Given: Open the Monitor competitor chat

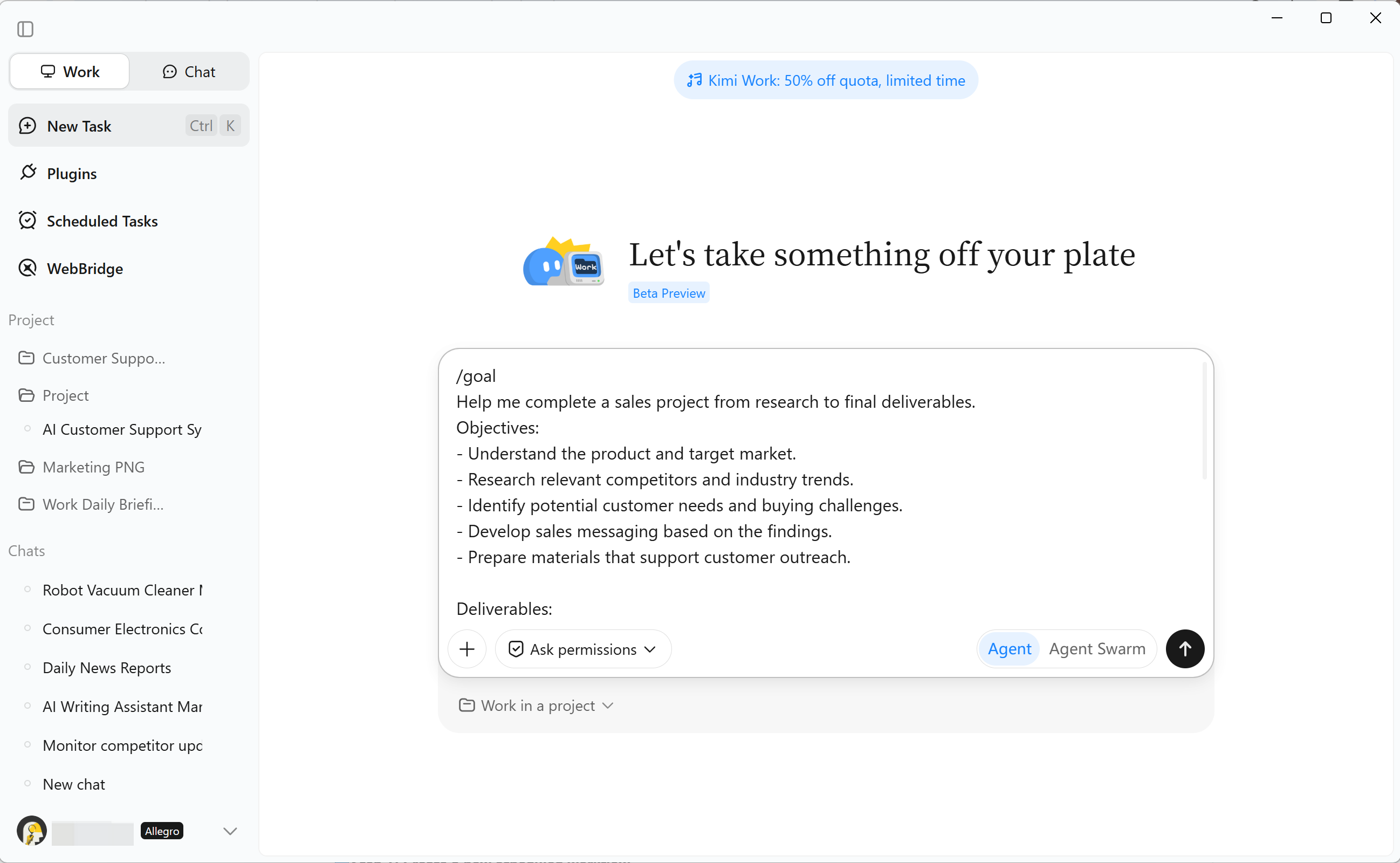Looking at the screenshot, I should (129, 745).
